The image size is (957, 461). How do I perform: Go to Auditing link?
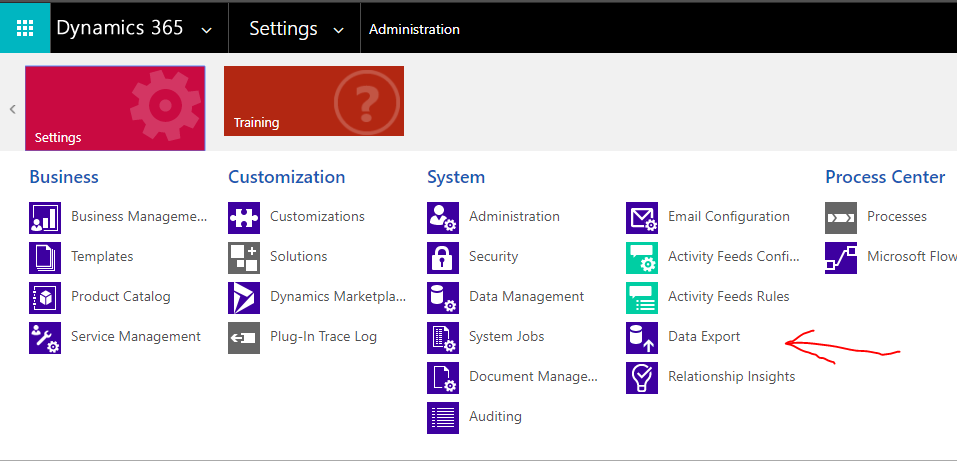pyautogui.click(x=496, y=416)
